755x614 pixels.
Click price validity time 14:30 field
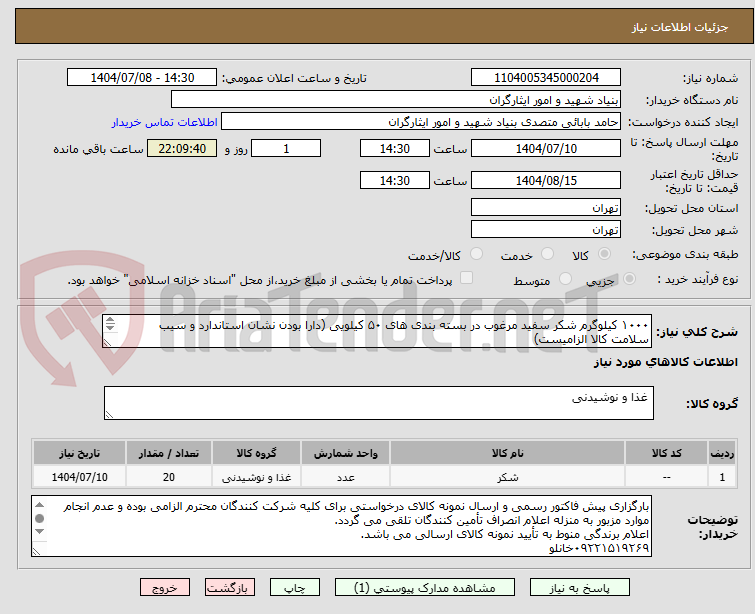pos(394,180)
